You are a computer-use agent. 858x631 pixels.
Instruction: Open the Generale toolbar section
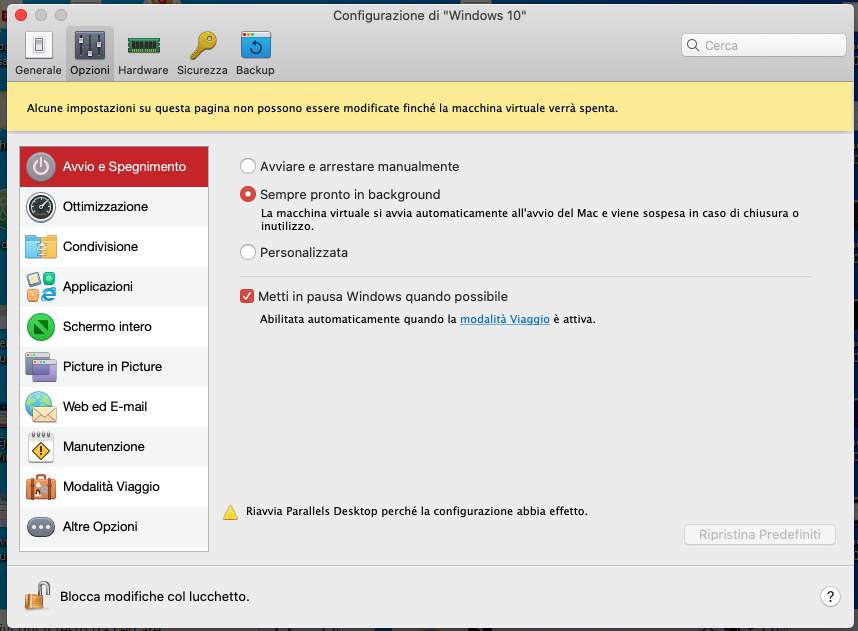point(38,54)
